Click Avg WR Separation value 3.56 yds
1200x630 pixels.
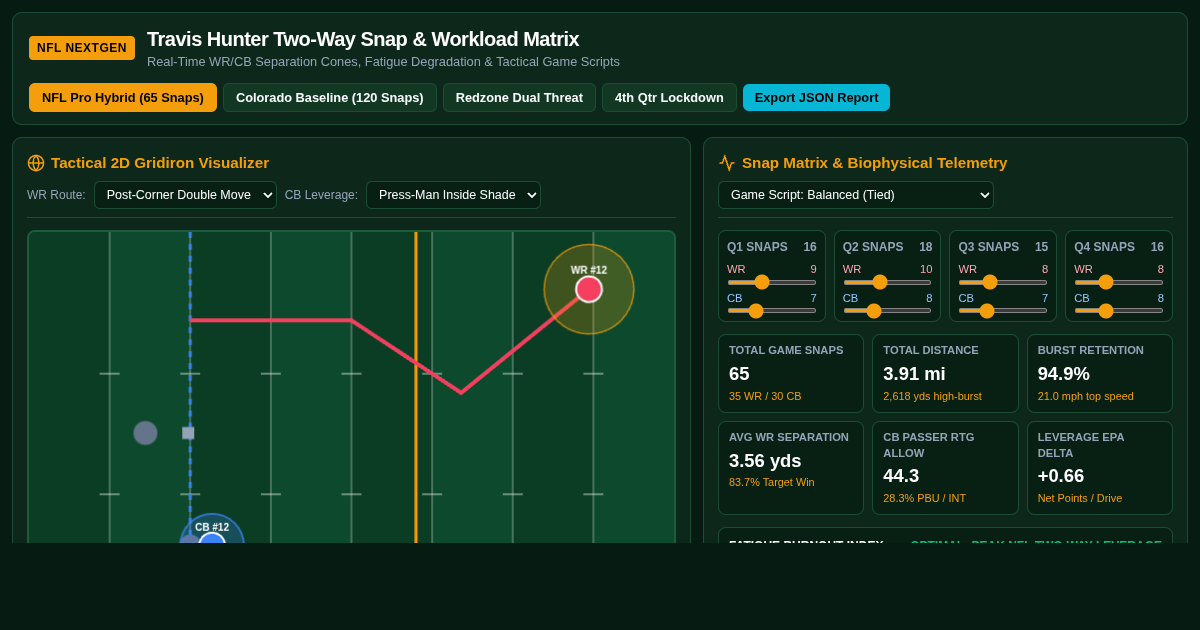coord(765,461)
